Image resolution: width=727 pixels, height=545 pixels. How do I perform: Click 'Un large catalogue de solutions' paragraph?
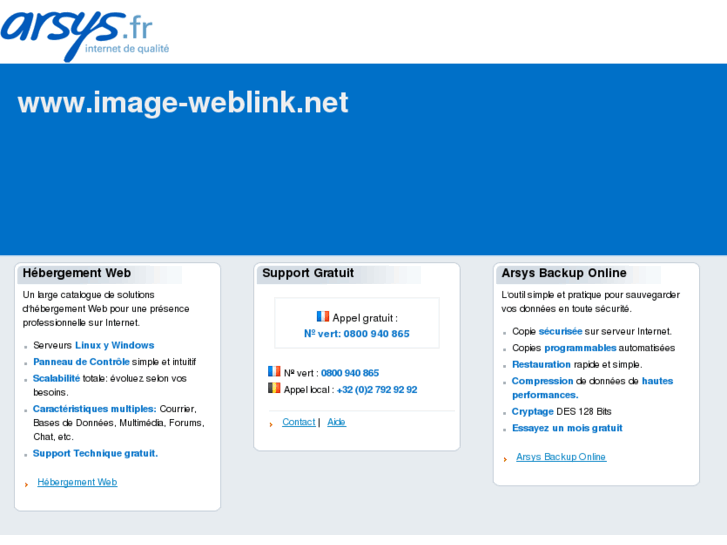(106, 308)
